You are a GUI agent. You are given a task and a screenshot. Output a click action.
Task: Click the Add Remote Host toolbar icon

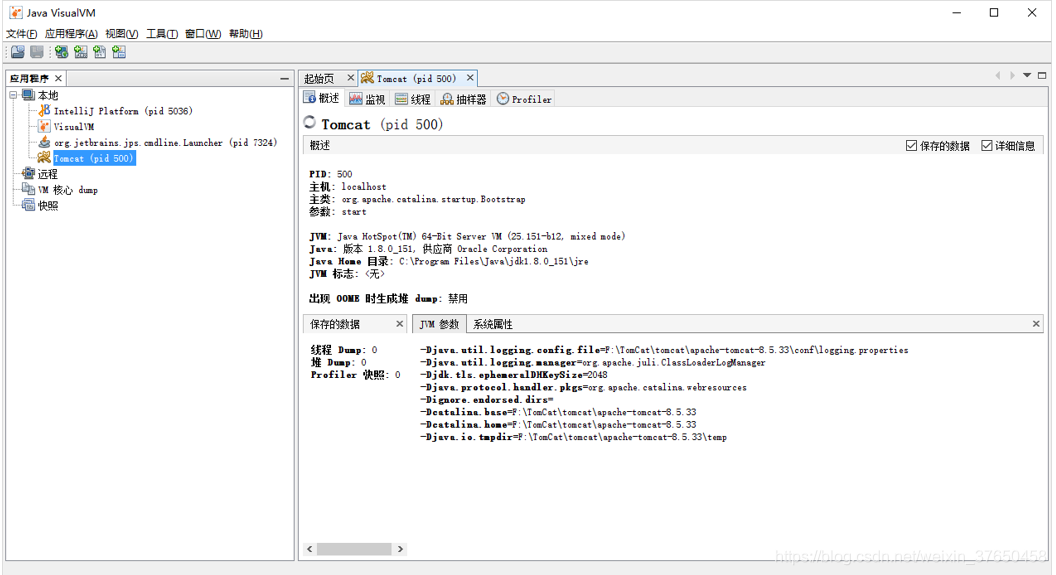coord(61,52)
